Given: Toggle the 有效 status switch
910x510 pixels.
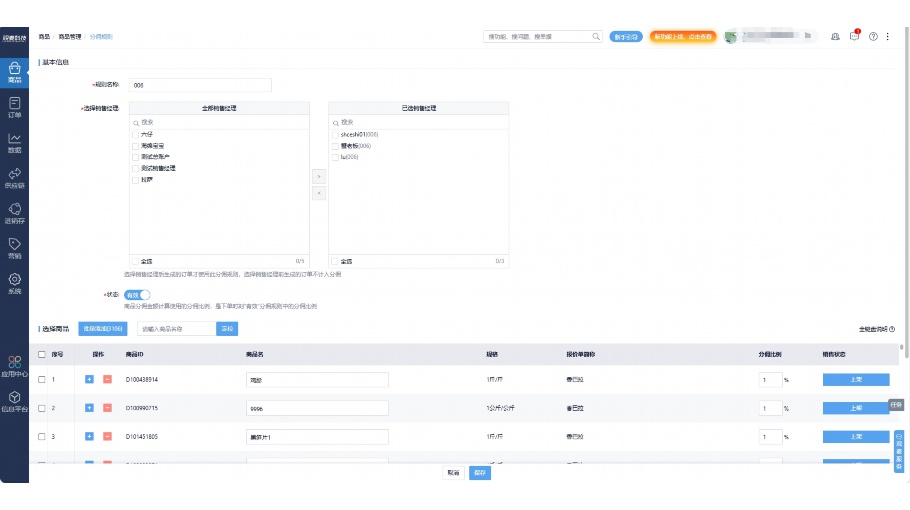Looking at the screenshot, I should 138,295.
